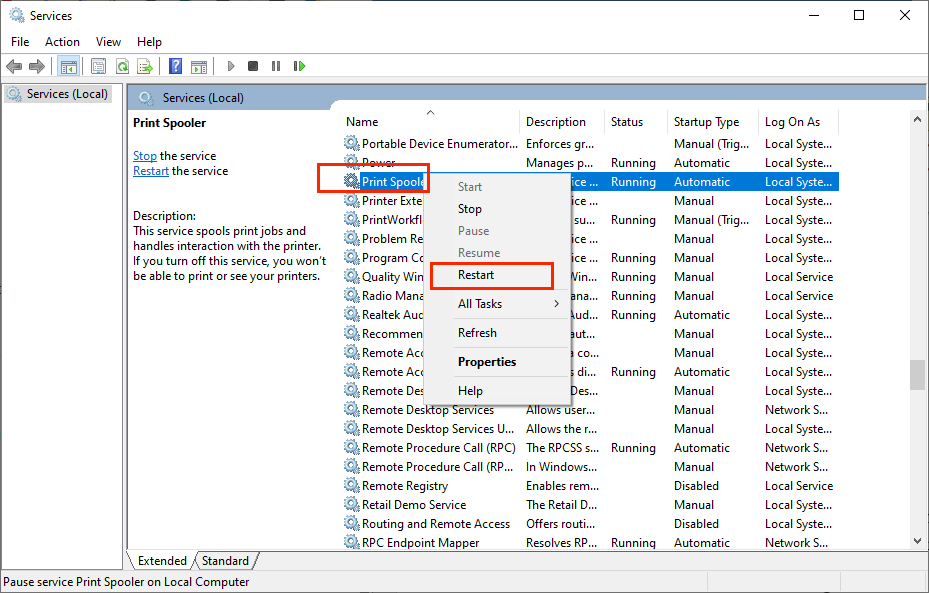Sort by the Status column header

pyautogui.click(x=636, y=121)
